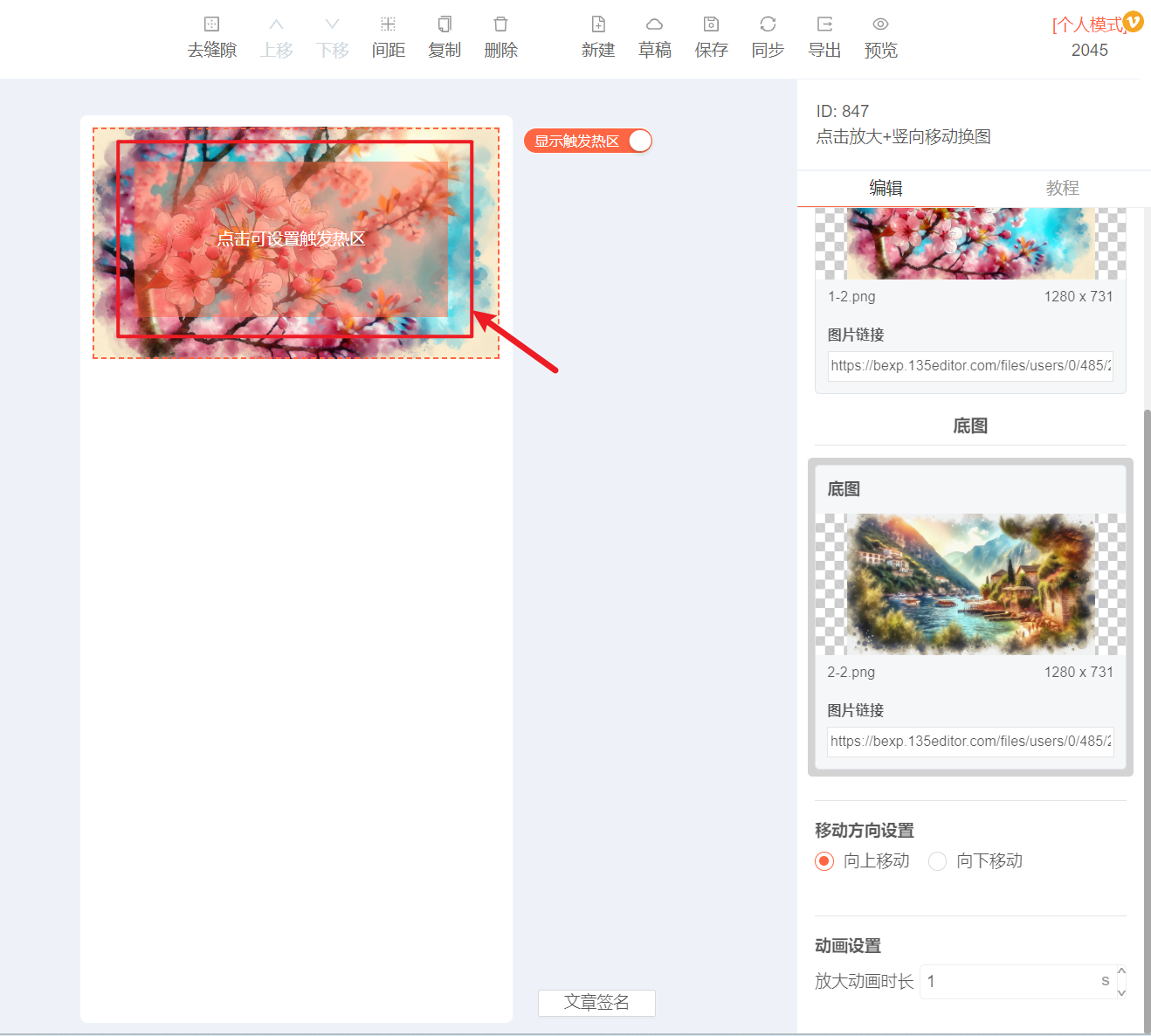Click the 1-2.png cherry blossom thumbnail

970,244
